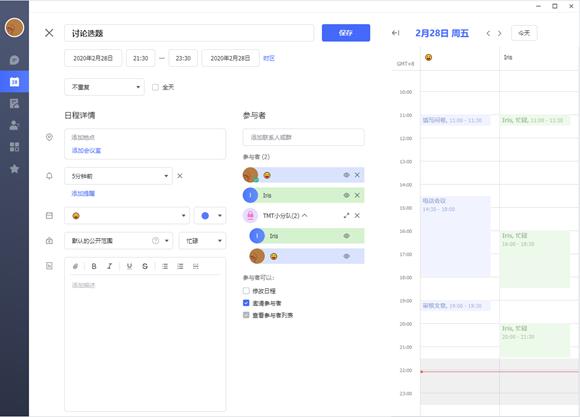Viewport: 580px width, 417px height.
Task: Toggle visibility for emoji member in TMT group
Action: pyautogui.click(x=347, y=256)
